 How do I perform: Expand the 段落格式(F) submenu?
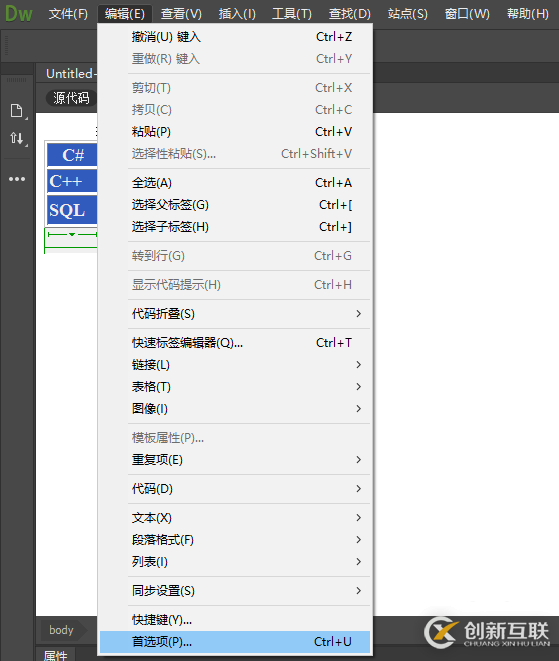click(235, 540)
